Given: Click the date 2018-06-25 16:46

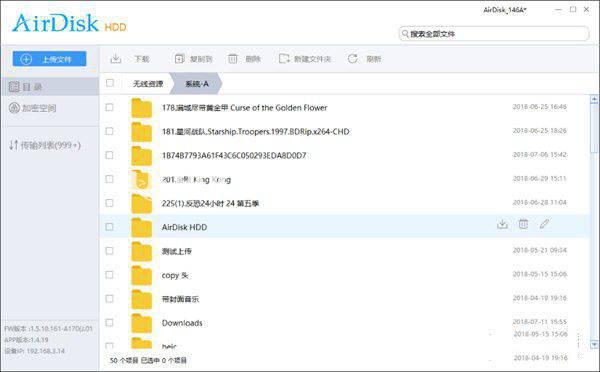Looking at the screenshot, I should tap(540, 107).
